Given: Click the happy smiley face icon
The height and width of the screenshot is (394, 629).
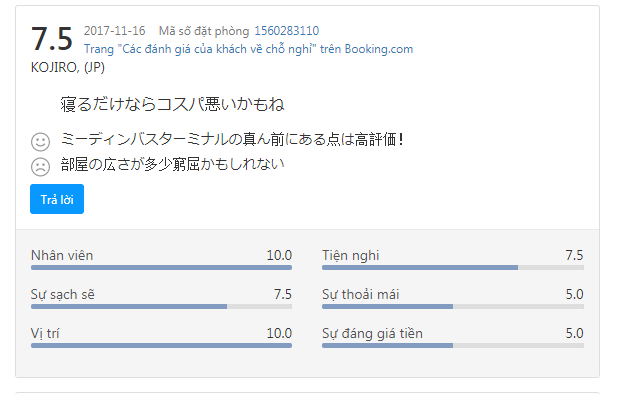Looking at the screenshot, I should point(41,142).
